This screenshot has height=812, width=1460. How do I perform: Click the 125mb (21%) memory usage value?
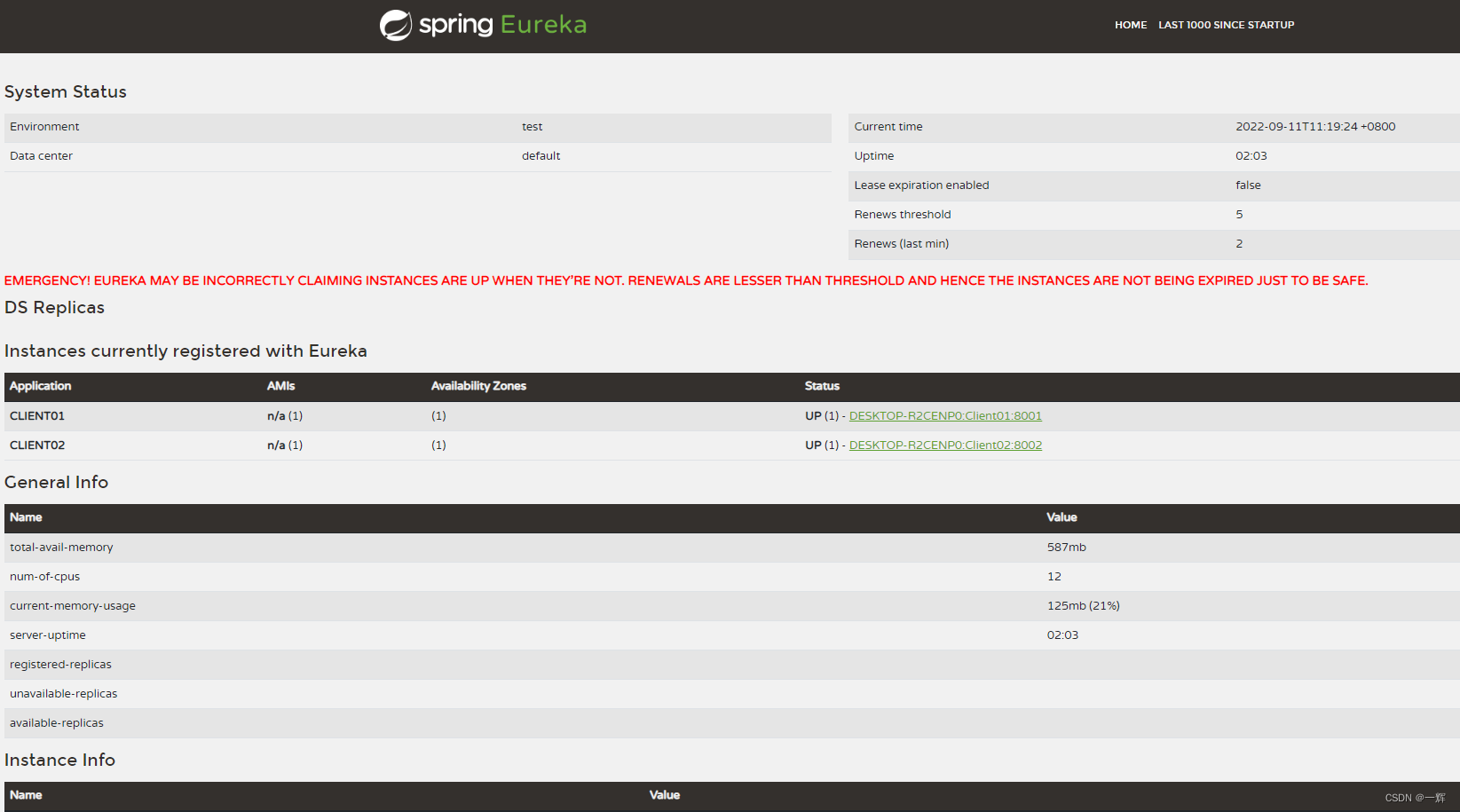click(x=1084, y=606)
